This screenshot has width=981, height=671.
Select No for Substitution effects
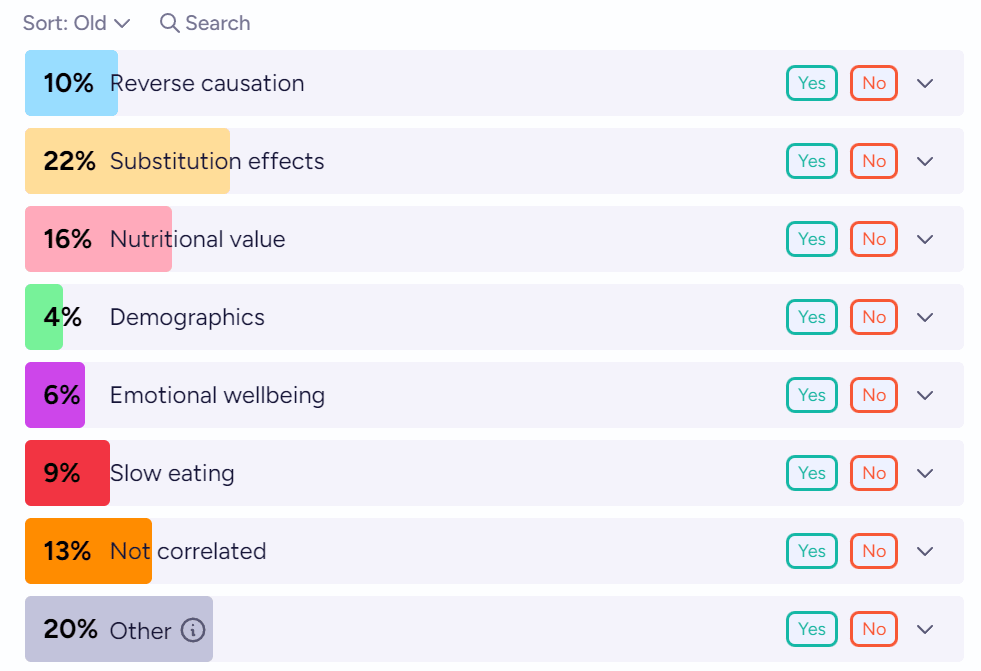(874, 161)
